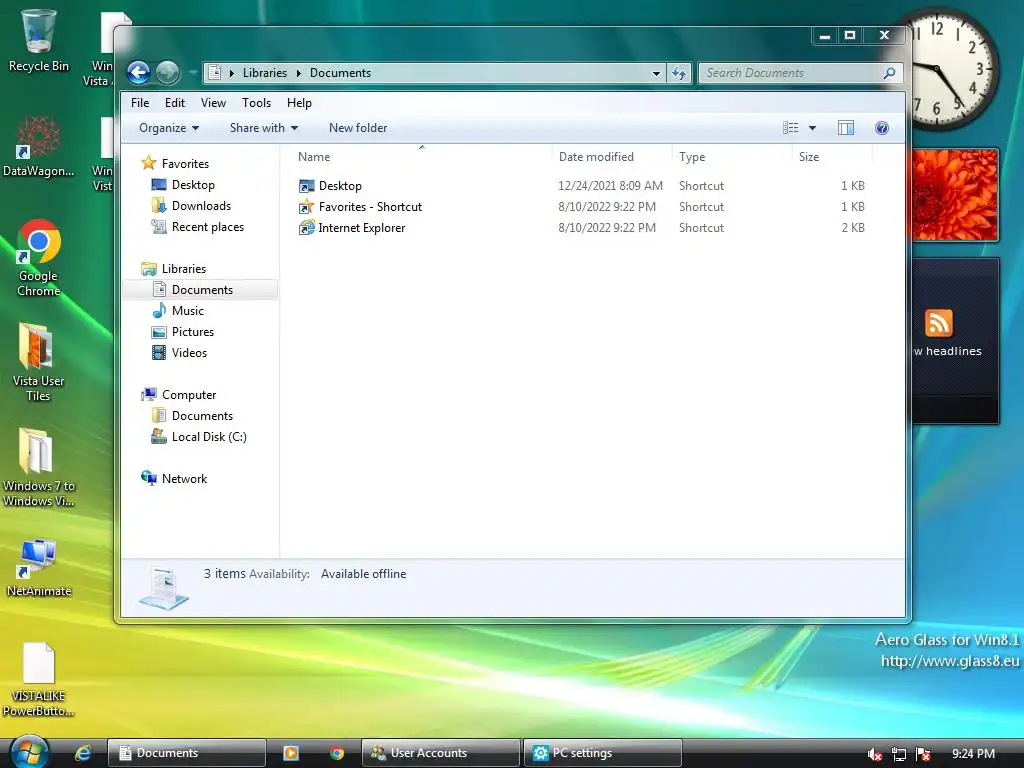Launch Internet Explorer from taskbar
The width and height of the screenshot is (1024, 768).
(x=83, y=753)
